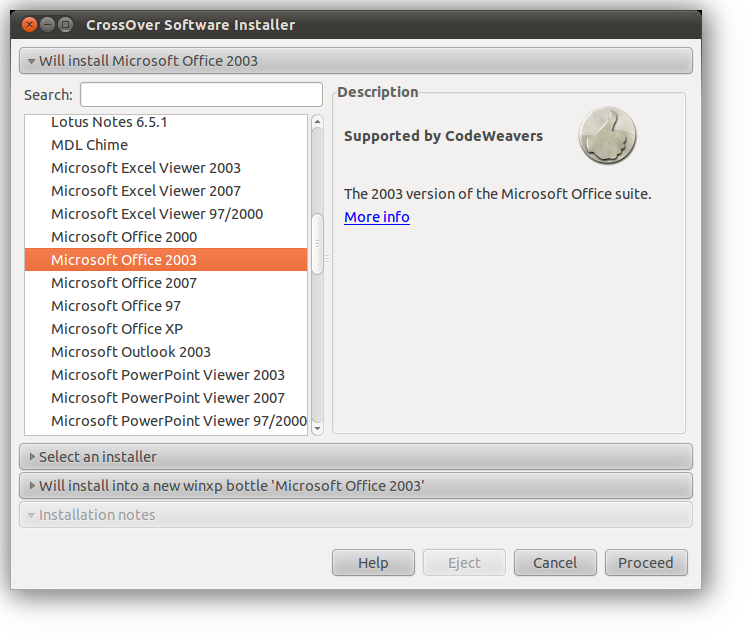The width and height of the screenshot is (754, 642).
Task: Click the Help button
Action: point(373,563)
